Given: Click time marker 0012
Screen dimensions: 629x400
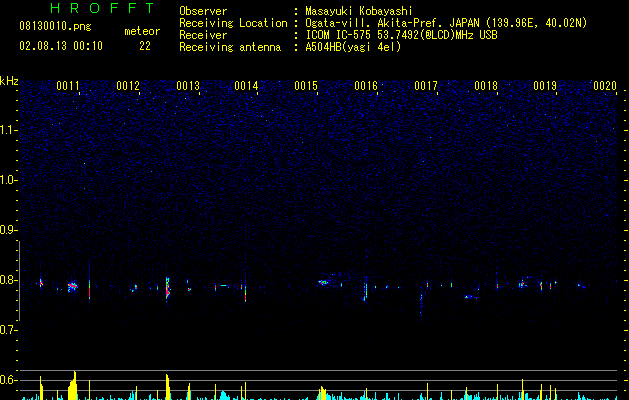Looking at the screenshot, I should click(128, 86).
